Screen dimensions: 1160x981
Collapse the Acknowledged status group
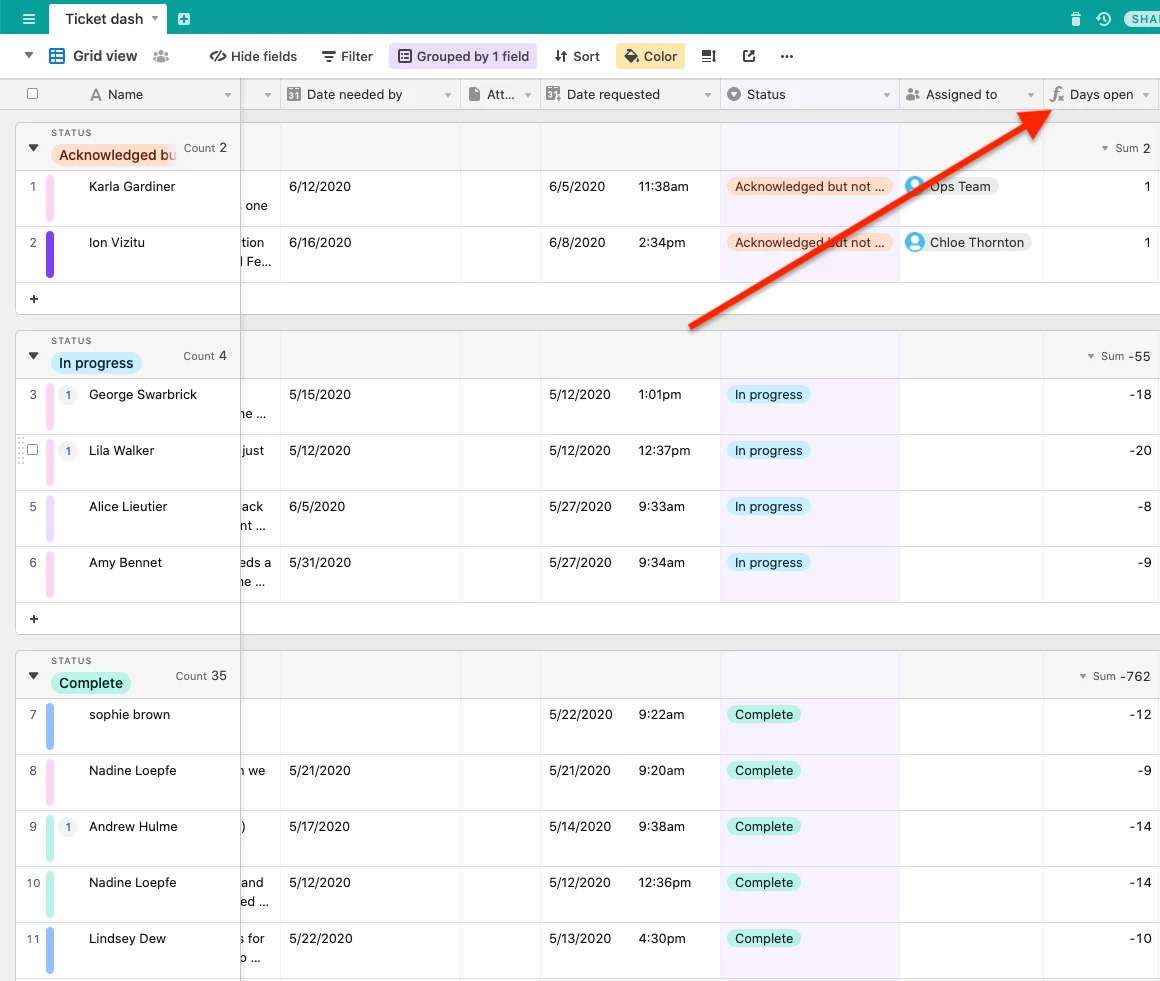pos(33,147)
